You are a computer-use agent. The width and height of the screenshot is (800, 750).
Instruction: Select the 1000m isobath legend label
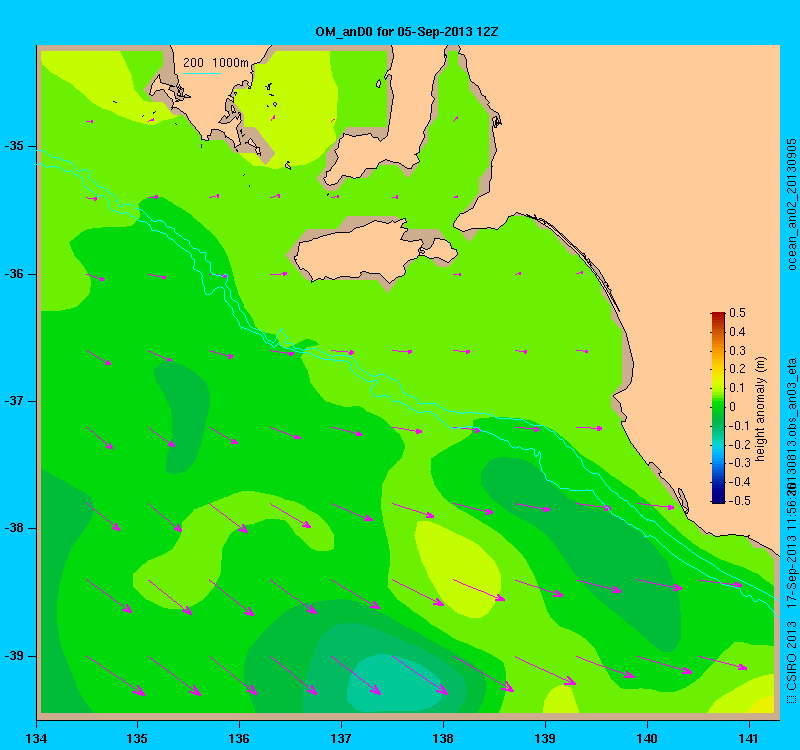click(x=230, y=63)
